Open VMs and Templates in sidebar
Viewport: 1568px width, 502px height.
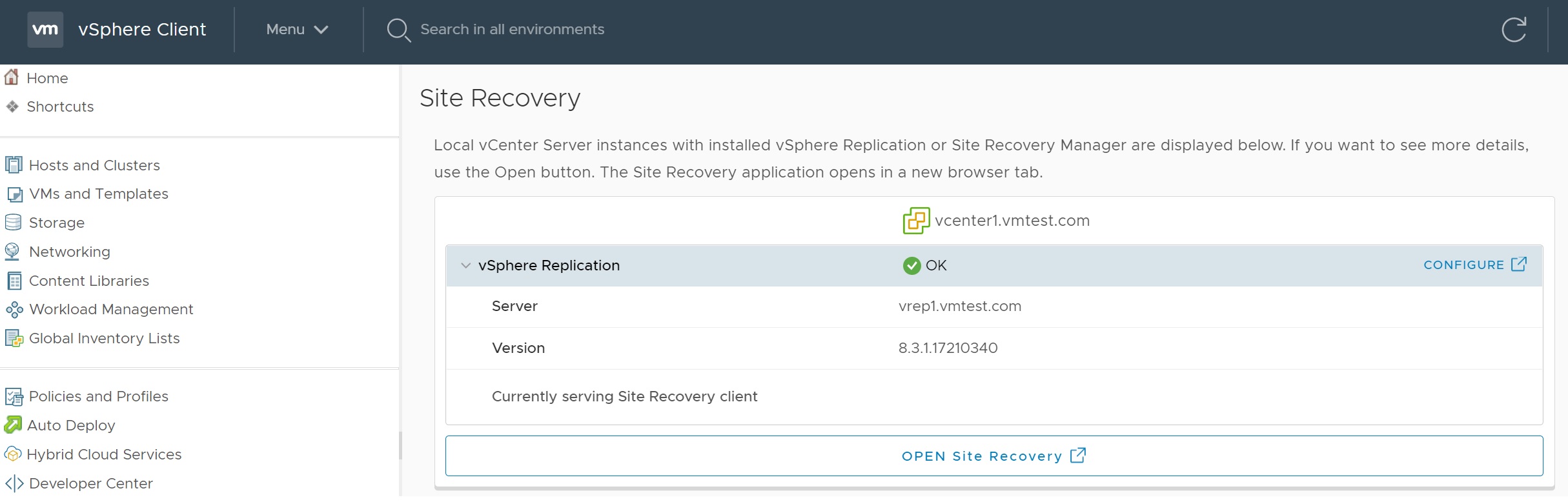point(98,194)
